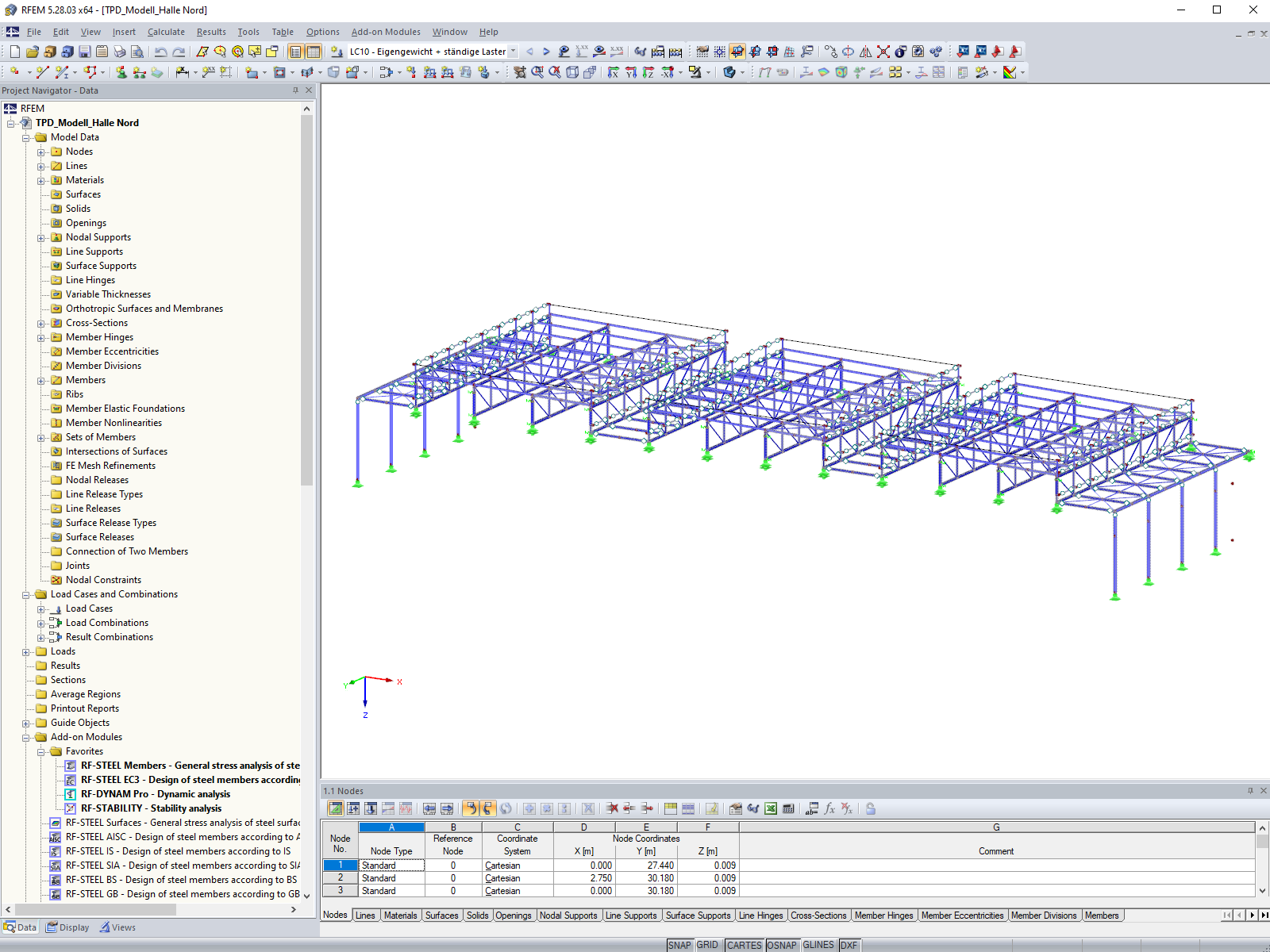Toggle DXF in status bar
Viewport: 1270px width, 952px height.
click(849, 945)
